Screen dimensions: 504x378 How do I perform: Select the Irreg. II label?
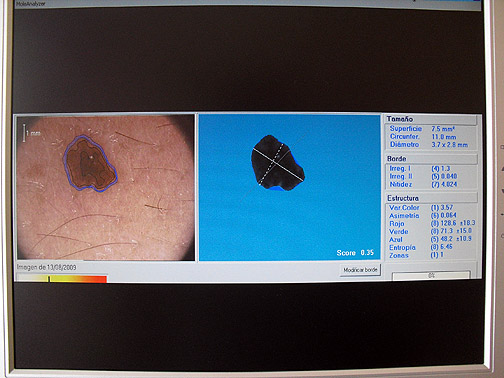point(401,176)
